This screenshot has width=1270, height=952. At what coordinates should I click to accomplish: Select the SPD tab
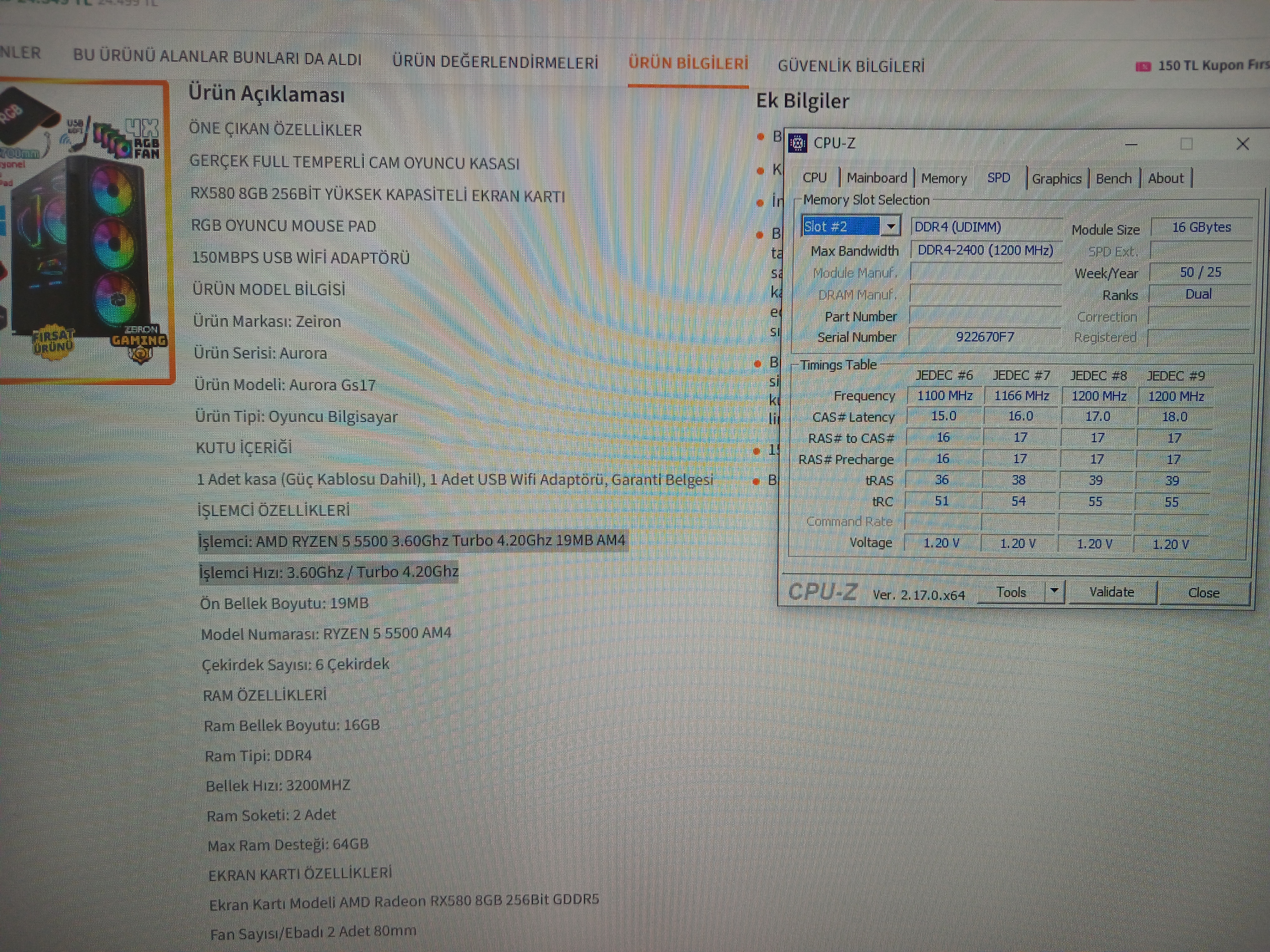tap(999, 178)
